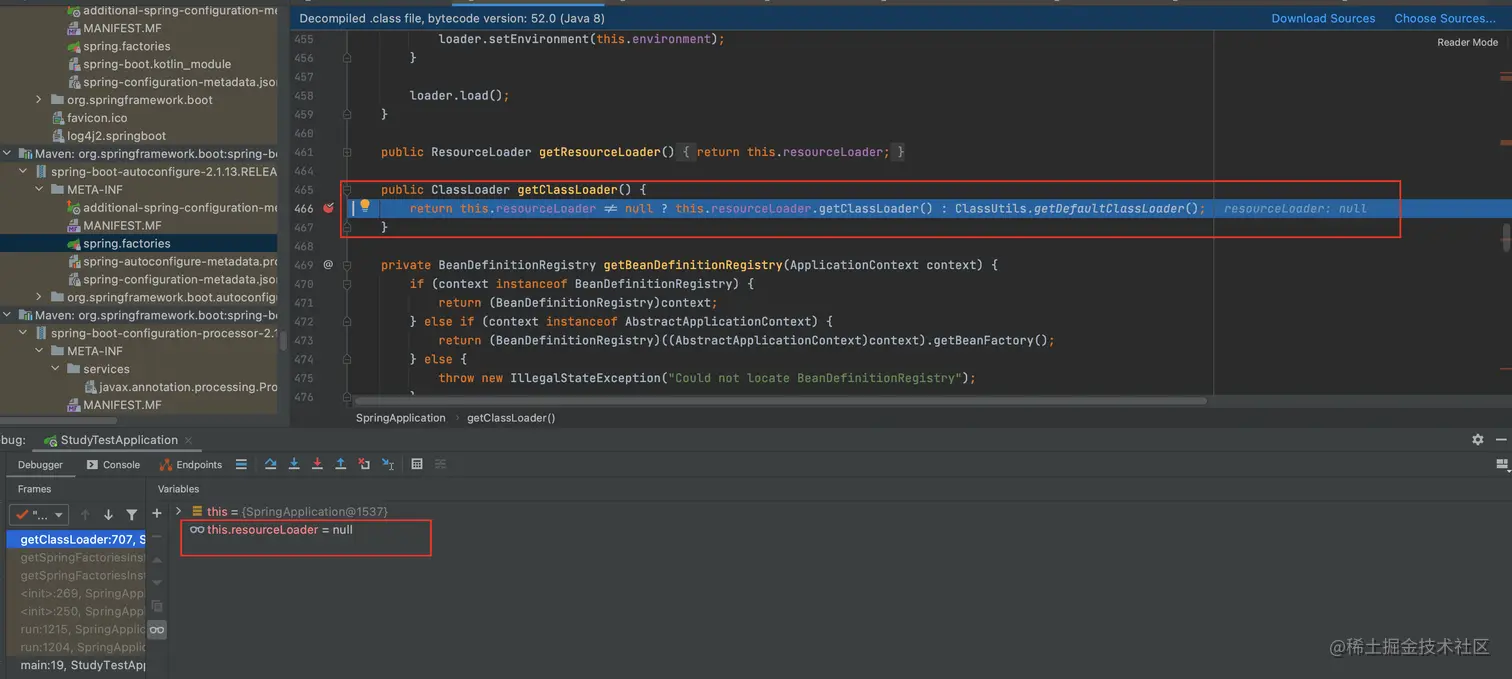Click the New Watch plus icon
This screenshot has width=1512, height=679.
[x=157, y=513]
